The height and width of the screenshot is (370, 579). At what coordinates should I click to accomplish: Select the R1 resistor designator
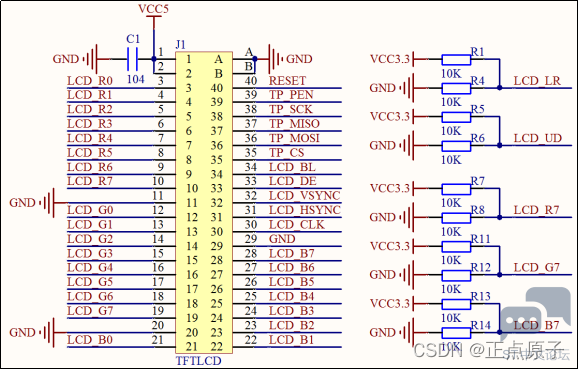(477, 52)
